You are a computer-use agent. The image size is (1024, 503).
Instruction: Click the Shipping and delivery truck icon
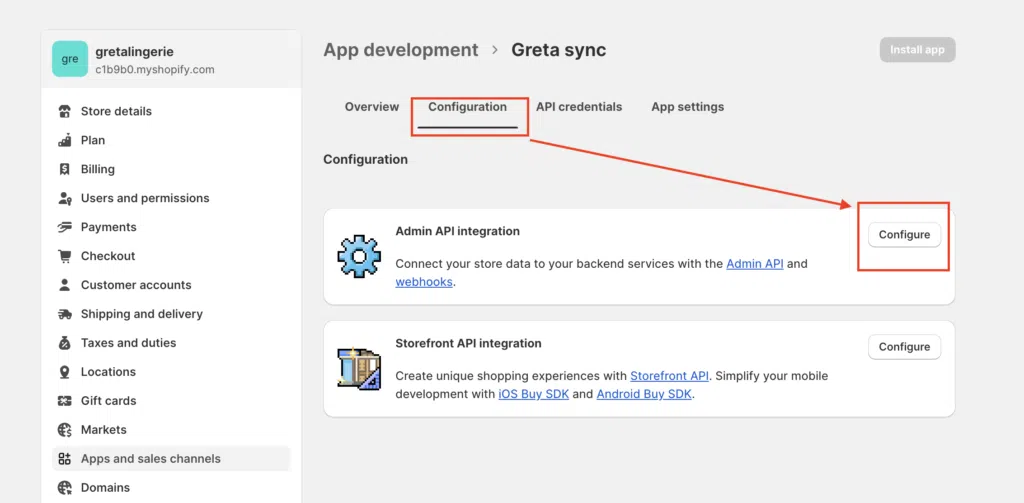tap(65, 314)
